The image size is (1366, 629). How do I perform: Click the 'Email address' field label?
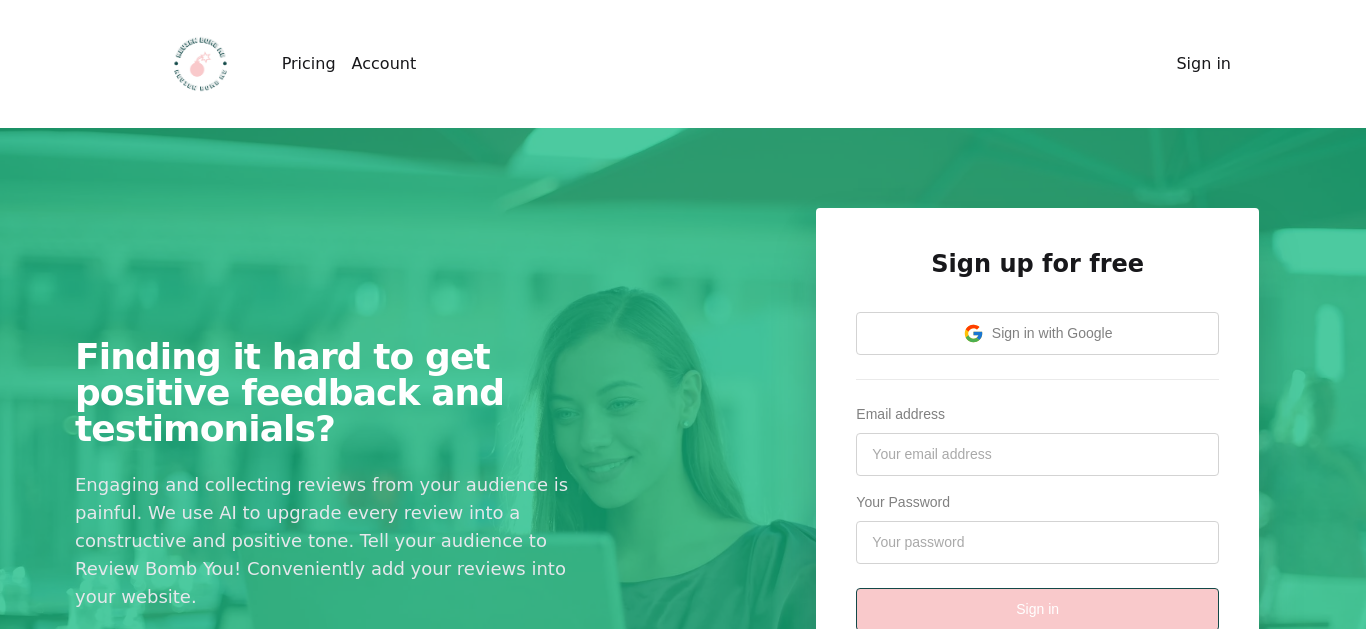tap(900, 414)
